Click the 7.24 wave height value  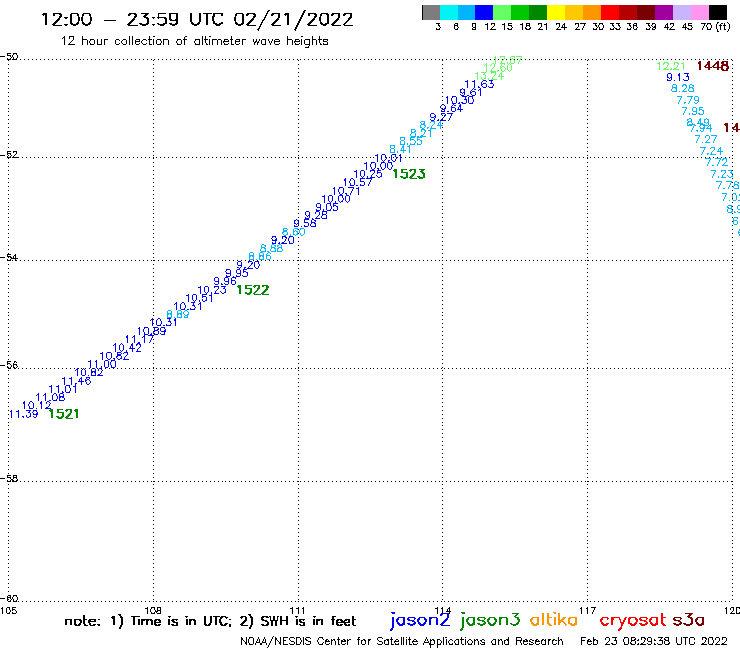(711, 151)
